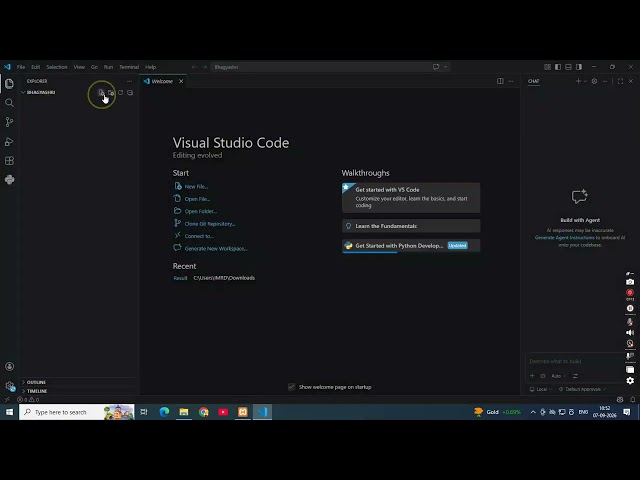The height and width of the screenshot is (480, 640).
Task: Open the Edit menu
Action: coord(36,67)
